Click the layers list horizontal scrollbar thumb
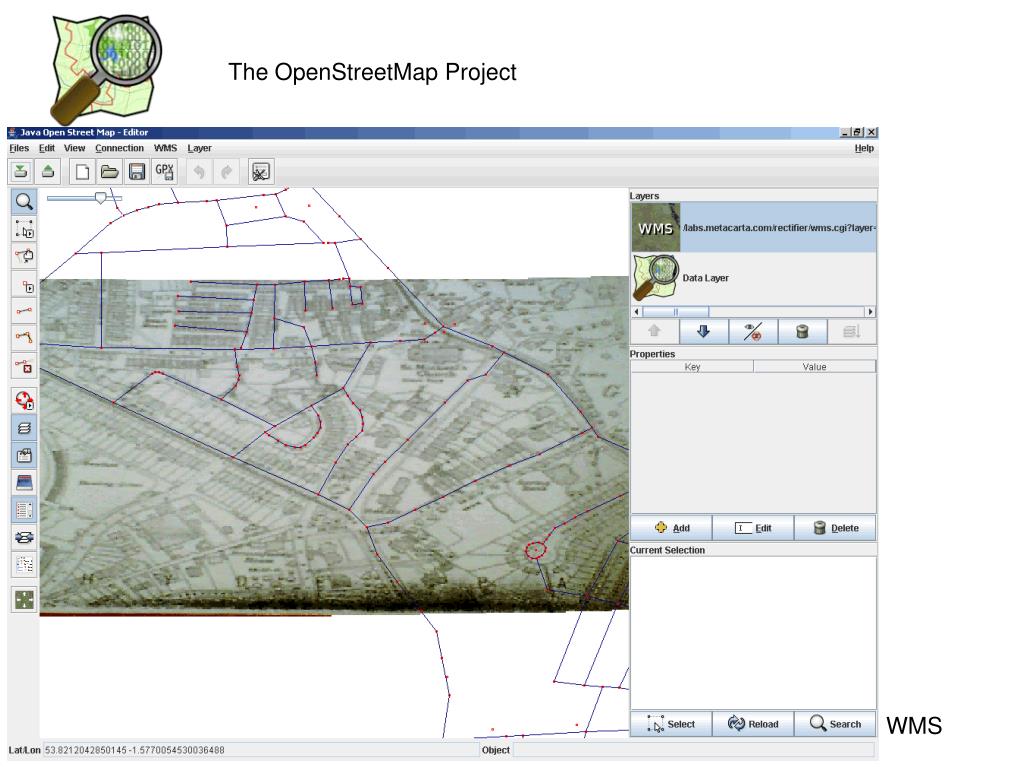 click(676, 312)
